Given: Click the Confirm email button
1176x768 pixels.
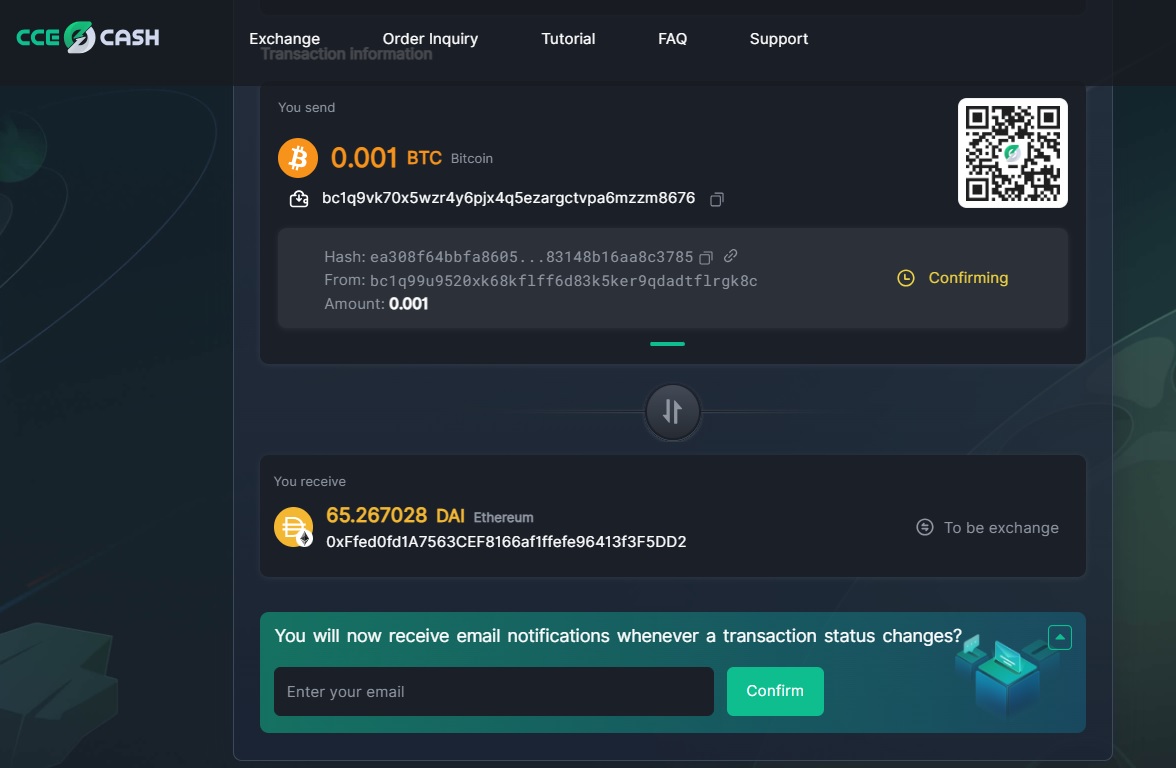Looking at the screenshot, I should [775, 692].
